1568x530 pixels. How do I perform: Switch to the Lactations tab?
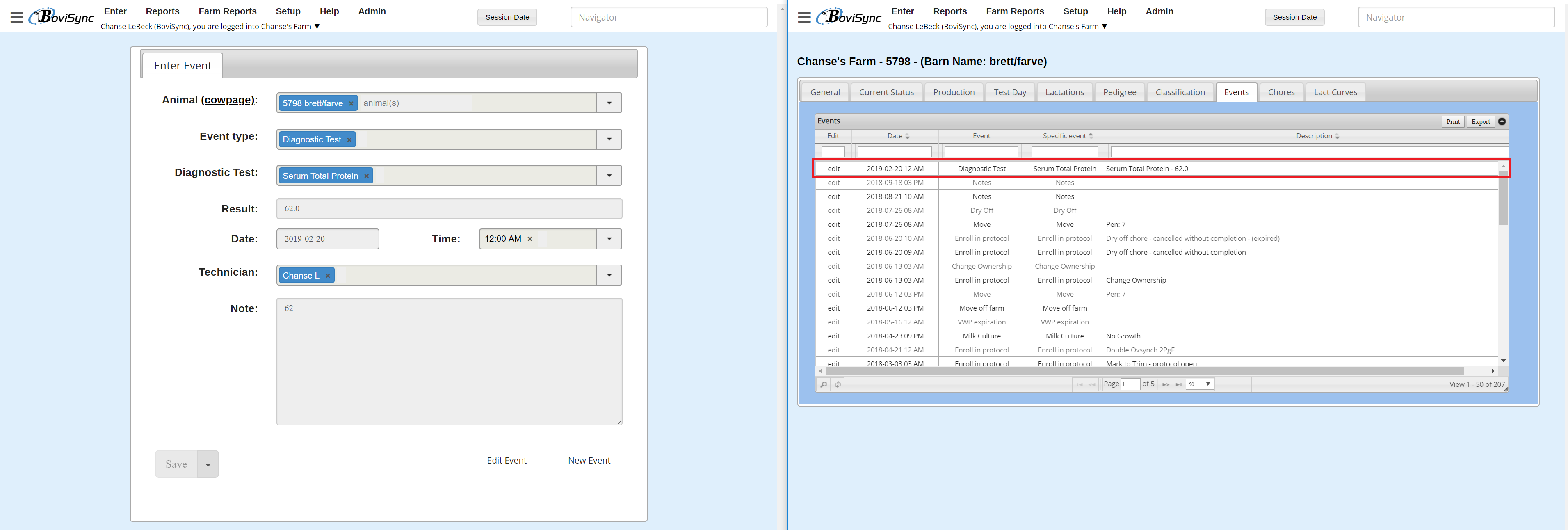click(1064, 92)
